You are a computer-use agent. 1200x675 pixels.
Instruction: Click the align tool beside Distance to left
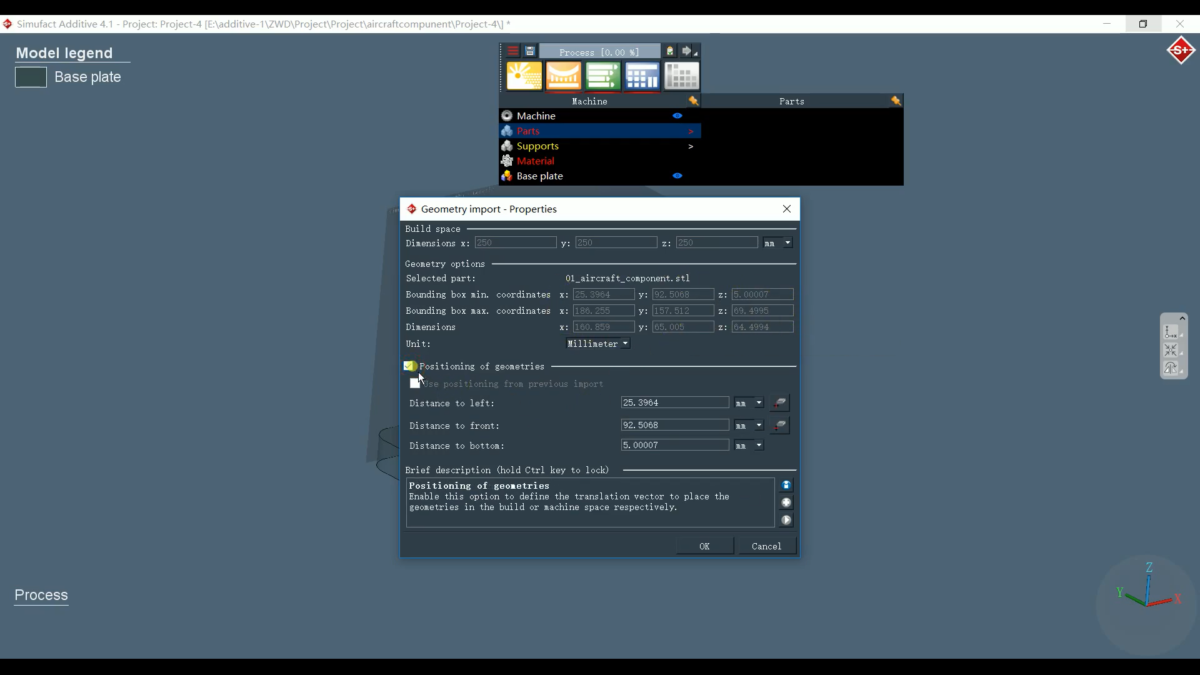(x=780, y=403)
